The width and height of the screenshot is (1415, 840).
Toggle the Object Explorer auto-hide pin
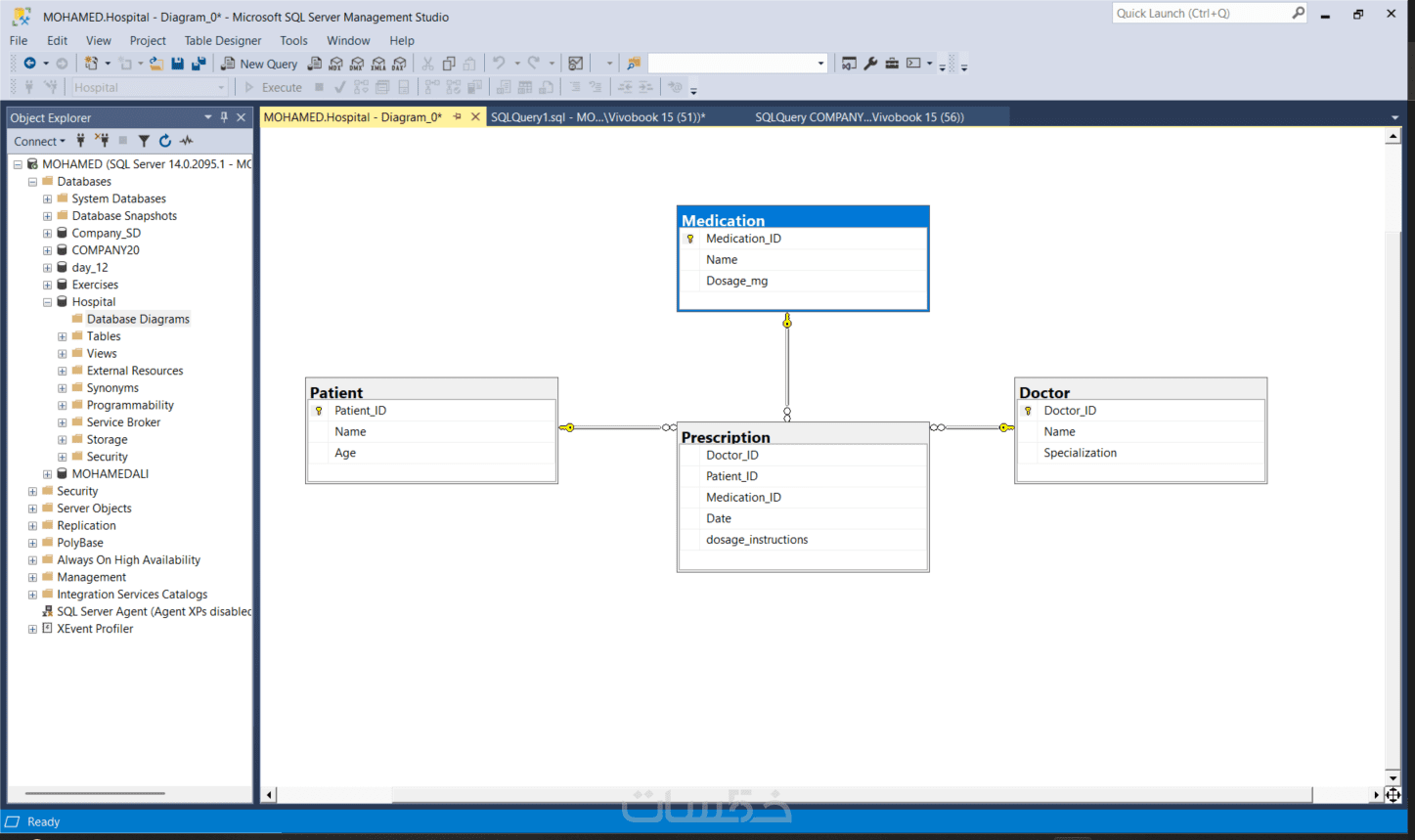tap(224, 117)
